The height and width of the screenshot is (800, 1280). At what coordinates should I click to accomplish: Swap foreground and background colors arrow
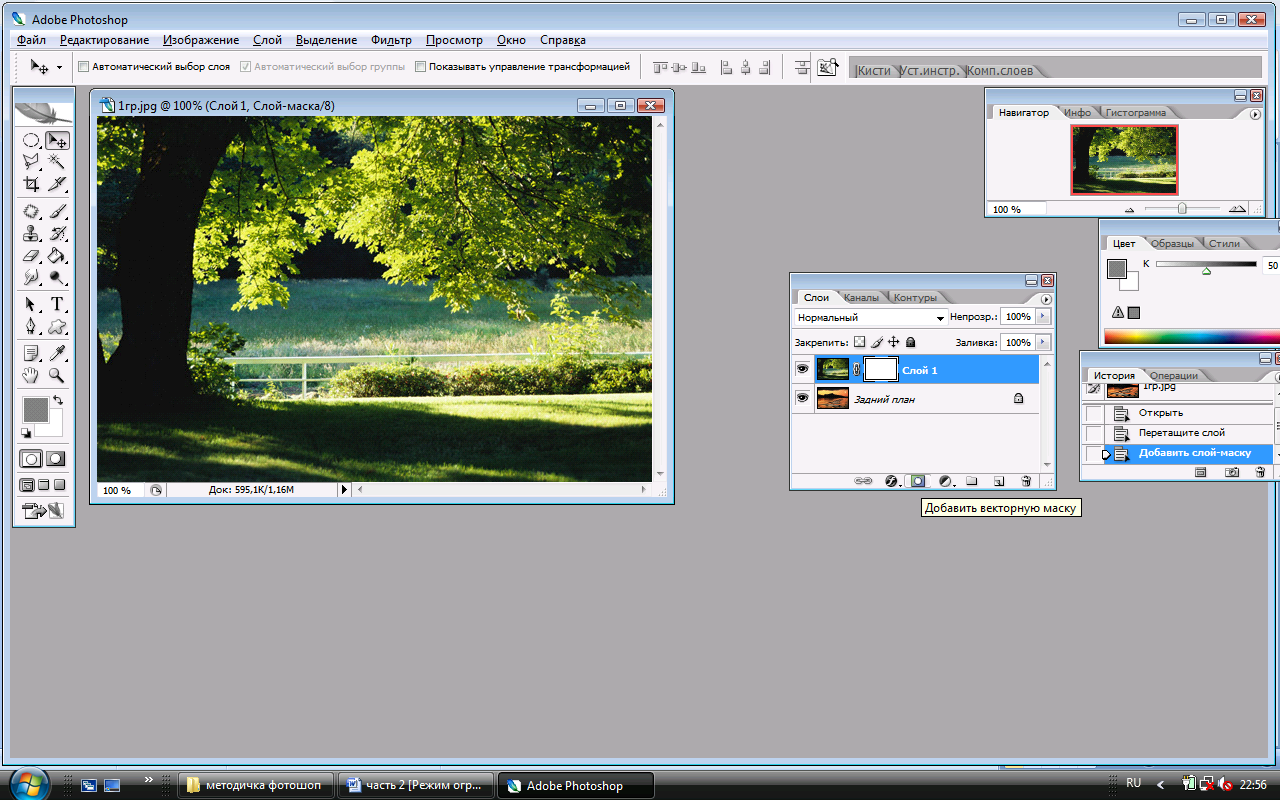click(57, 400)
